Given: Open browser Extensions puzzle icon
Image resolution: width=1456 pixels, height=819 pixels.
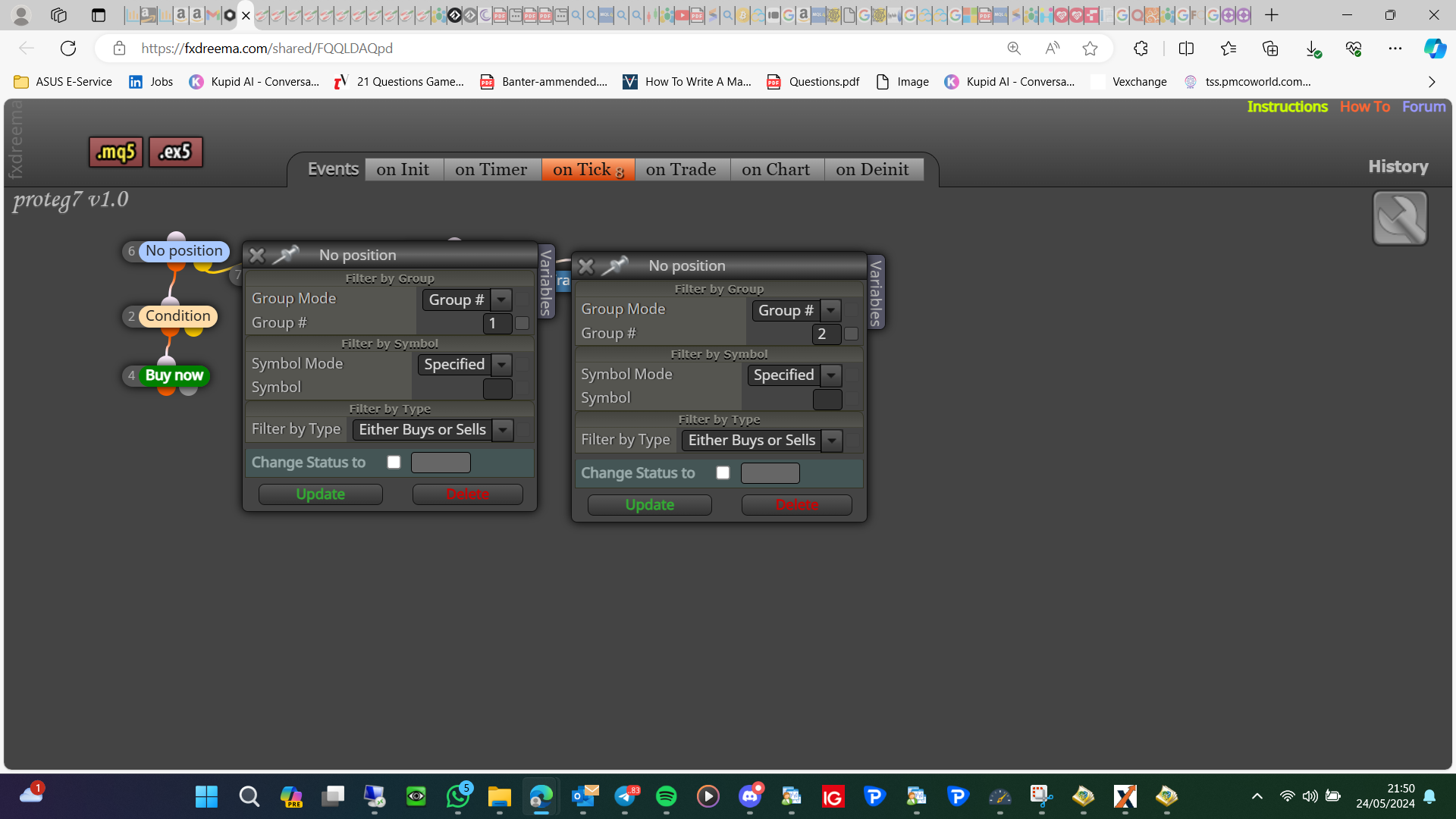Looking at the screenshot, I should click(x=1141, y=49).
